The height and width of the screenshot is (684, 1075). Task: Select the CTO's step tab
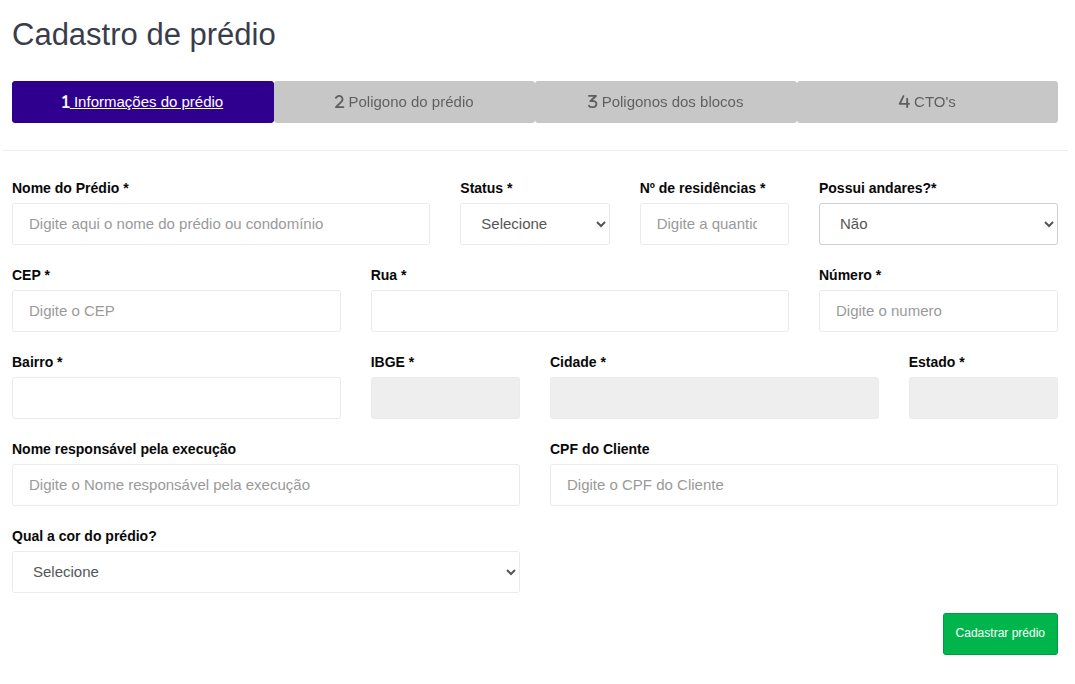coord(927,102)
